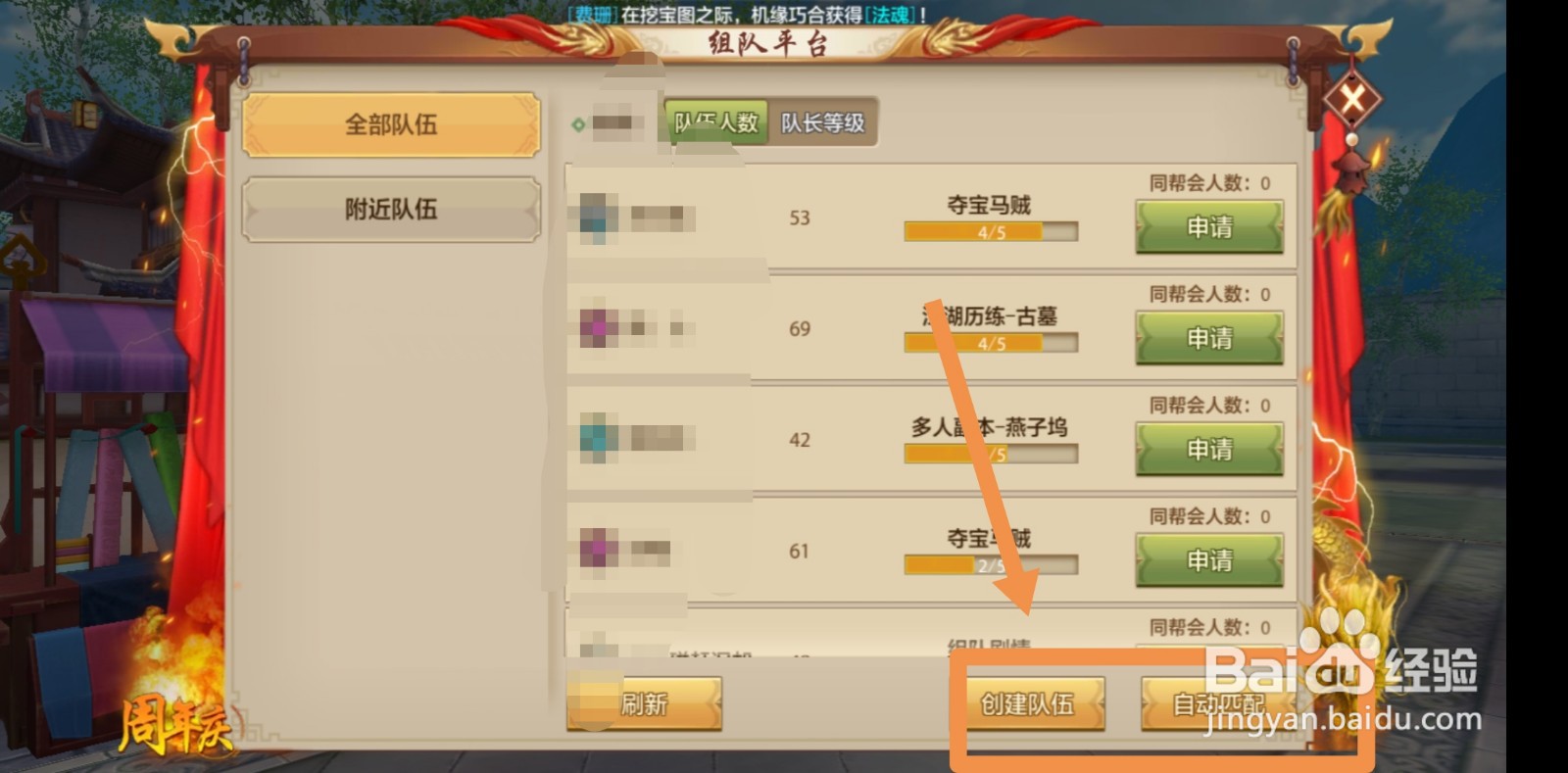1568x773 pixels.
Task: Open the 周年庆 anniversary event icon
Action: 174,727
